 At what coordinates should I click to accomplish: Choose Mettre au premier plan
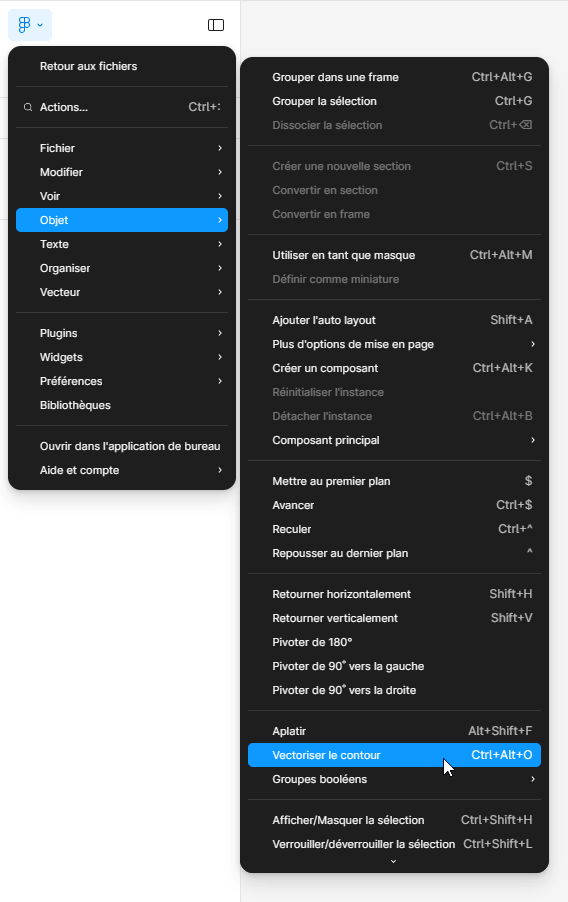pyautogui.click(x=394, y=481)
